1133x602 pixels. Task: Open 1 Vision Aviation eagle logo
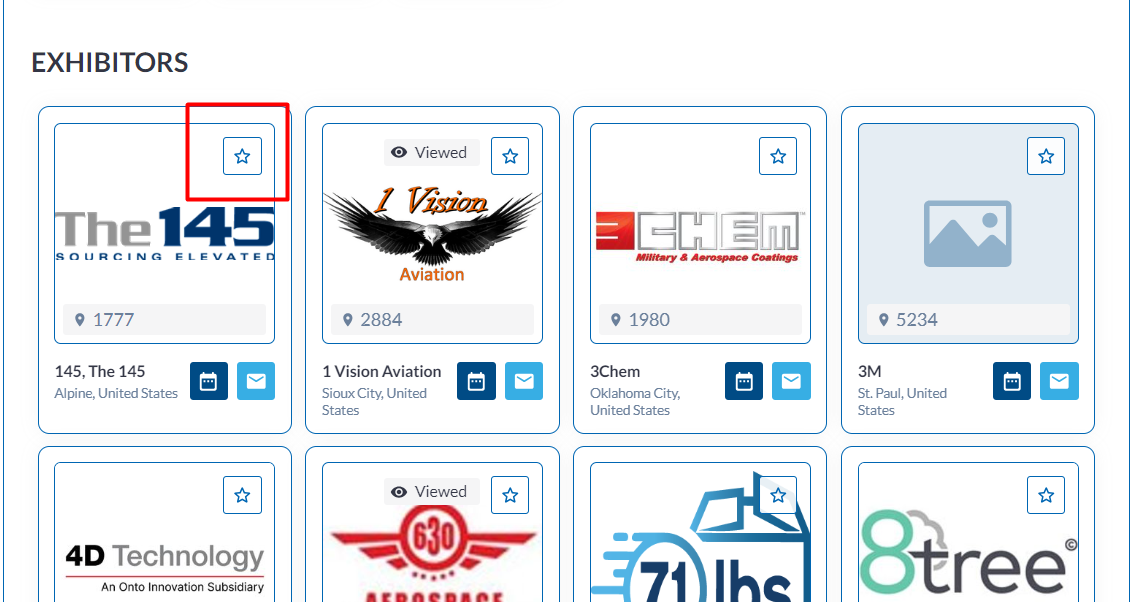(432, 233)
